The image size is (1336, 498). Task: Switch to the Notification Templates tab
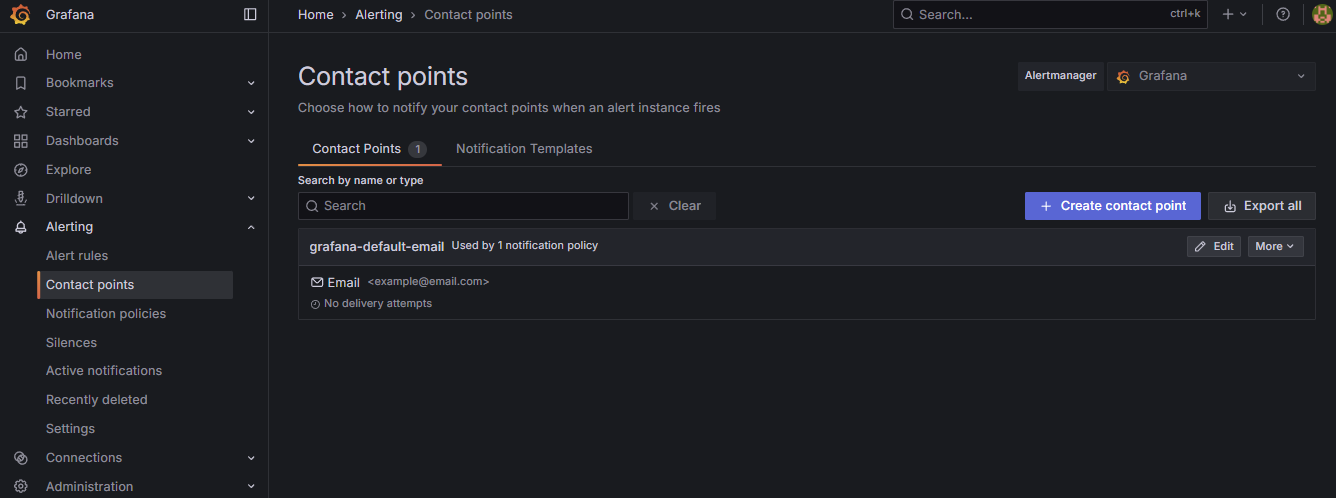point(524,149)
